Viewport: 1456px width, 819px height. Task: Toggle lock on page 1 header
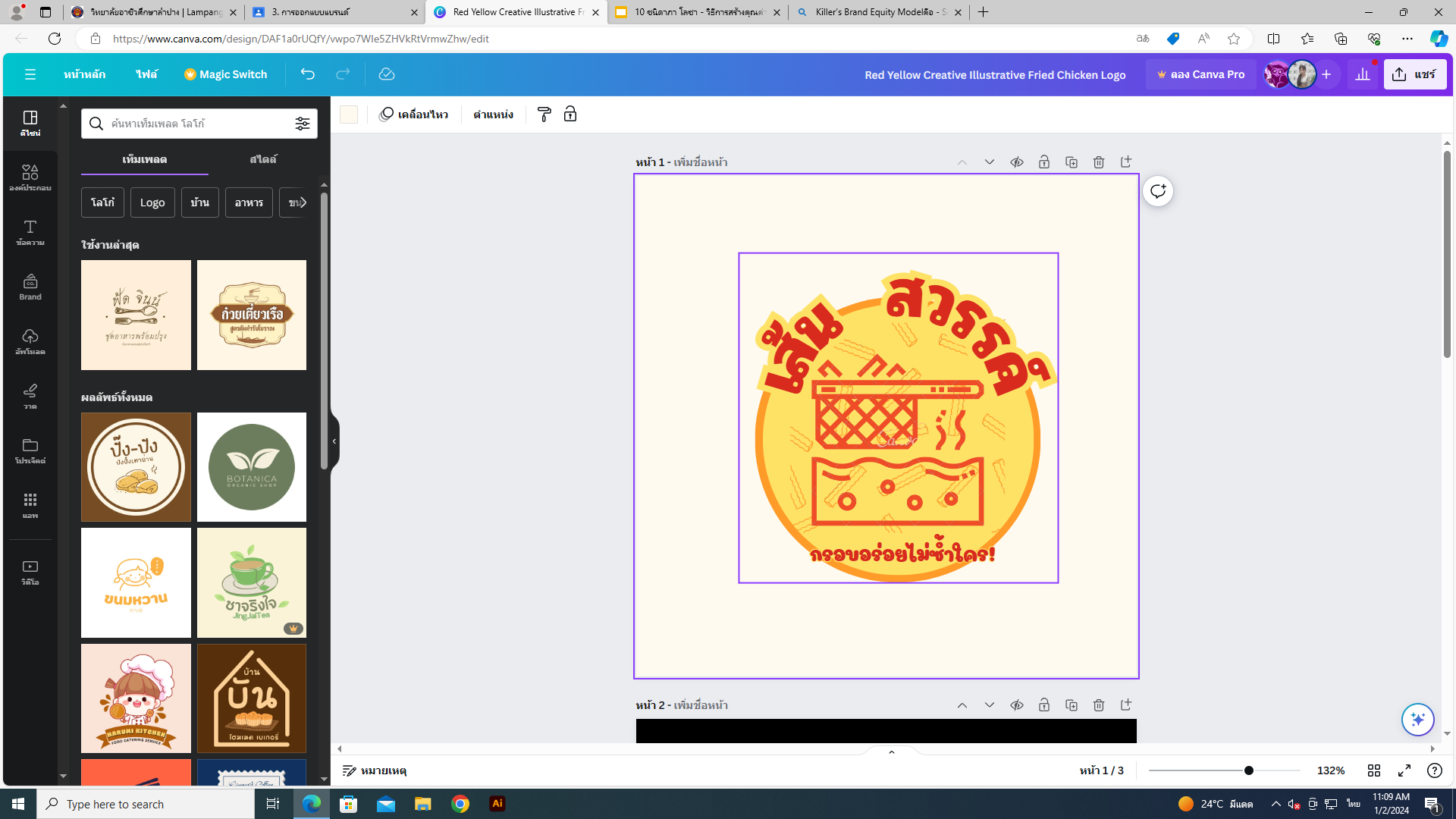tap(1043, 162)
